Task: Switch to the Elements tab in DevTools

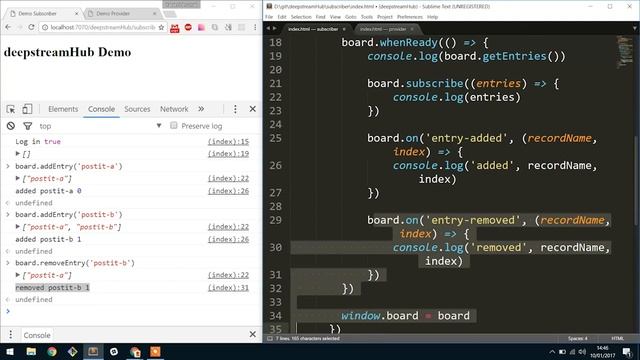Action: coord(63,109)
